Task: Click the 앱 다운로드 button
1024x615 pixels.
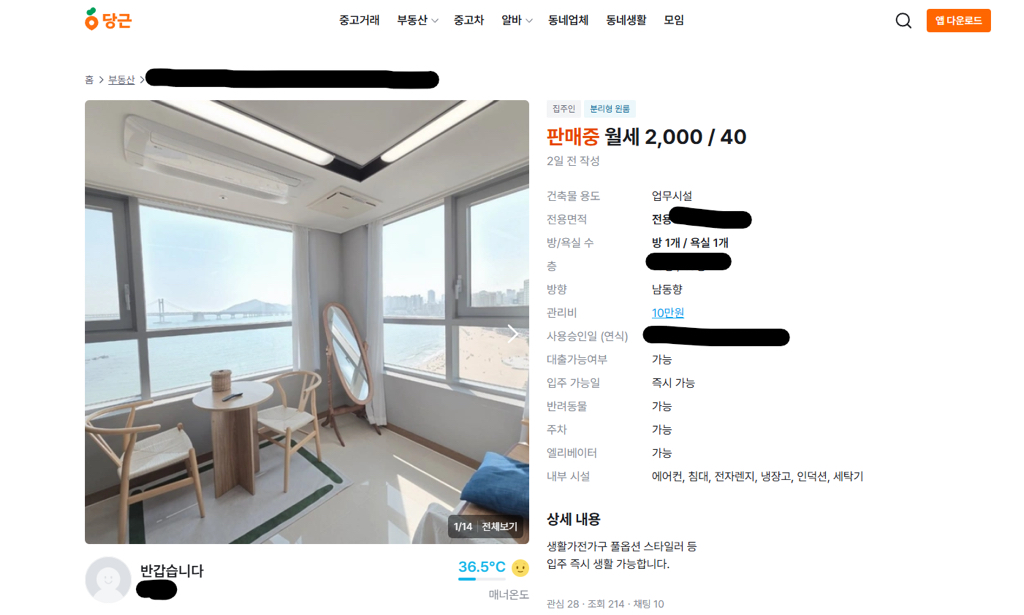Action: point(958,21)
